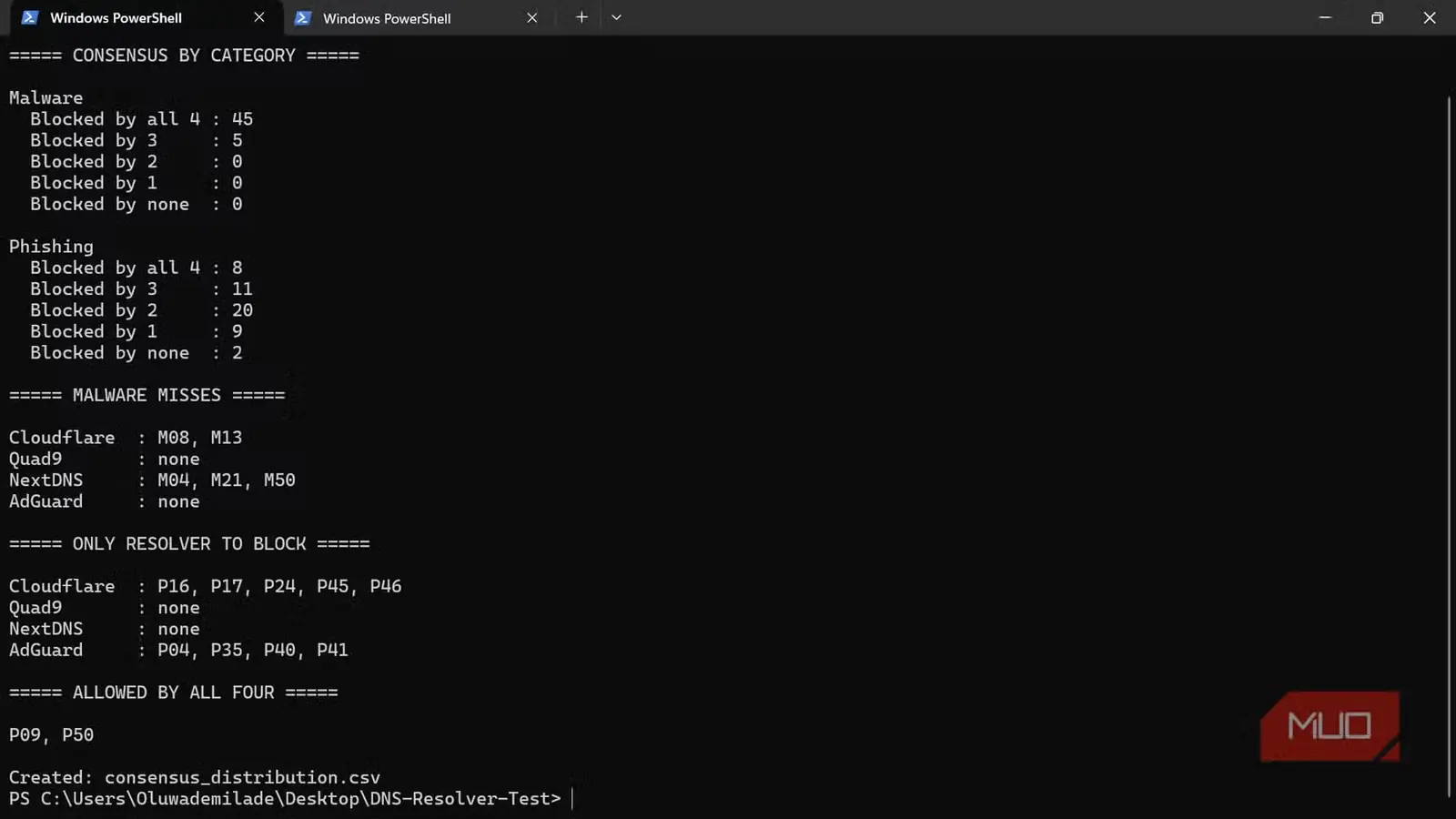Viewport: 1456px width, 819px height.
Task: Click PowerShell icon on second tab
Action: (303, 17)
